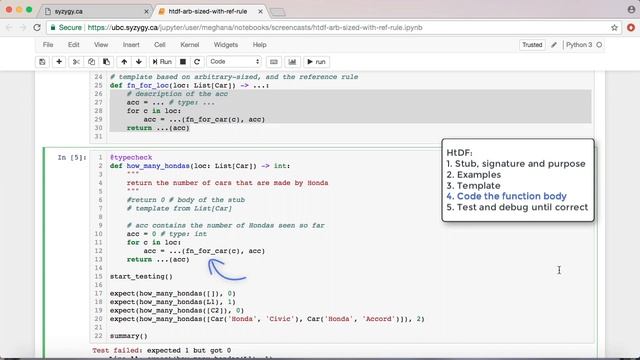Screen dimensions: 640x360
Task: Open the Insert menu
Action: tap(131, 45)
